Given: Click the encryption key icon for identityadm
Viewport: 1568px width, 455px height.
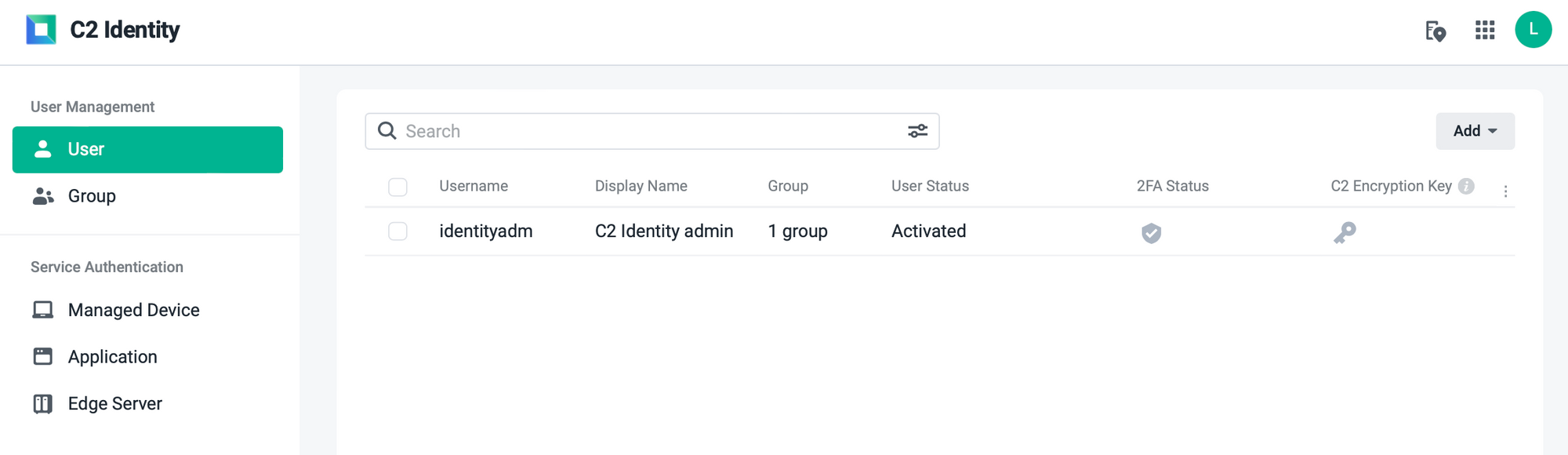Looking at the screenshot, I should click(1345, 233).
